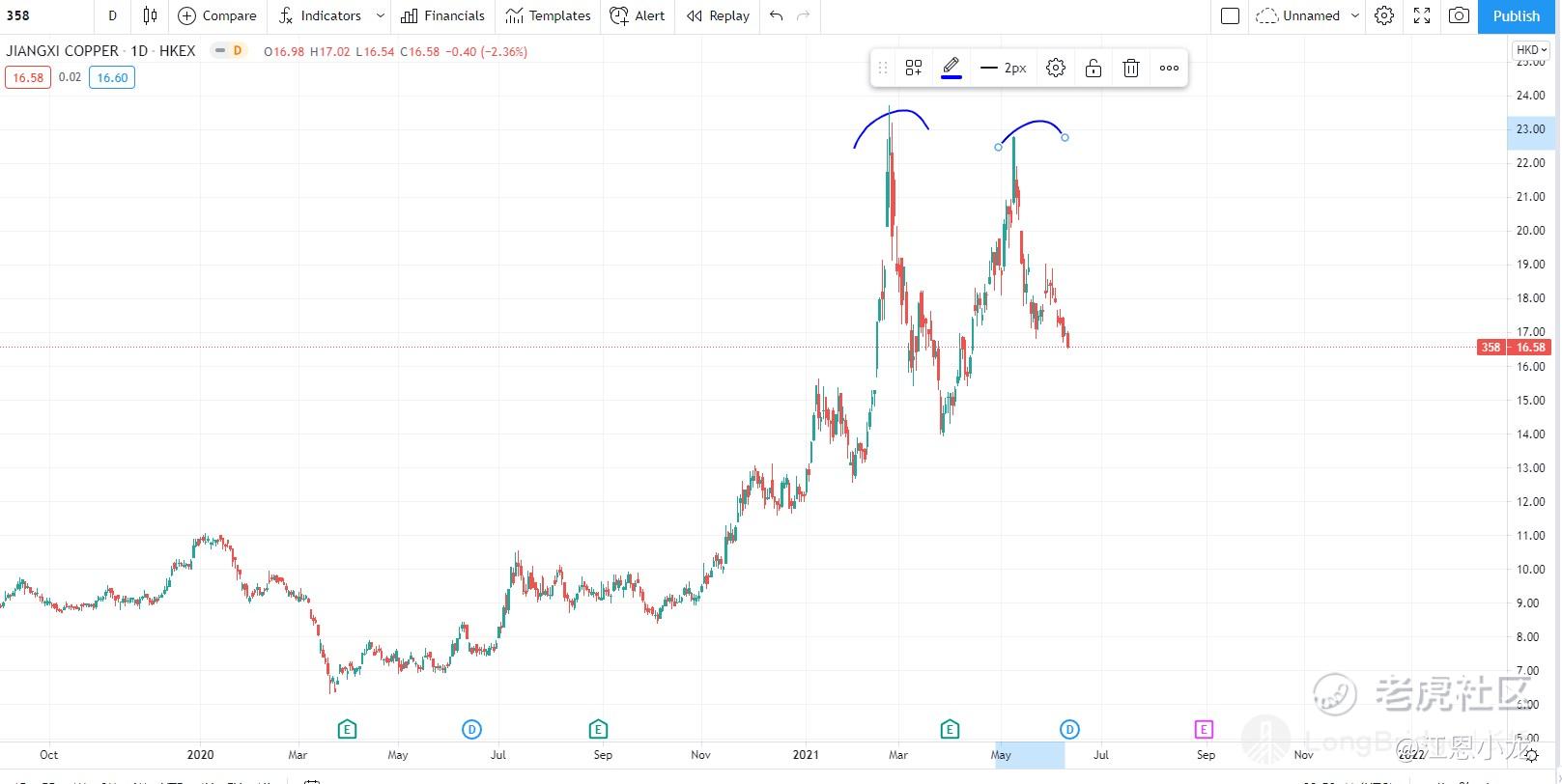The image size is (1562, 784).
Task: Open the price axis settings gear
Action: point(1531,756)
